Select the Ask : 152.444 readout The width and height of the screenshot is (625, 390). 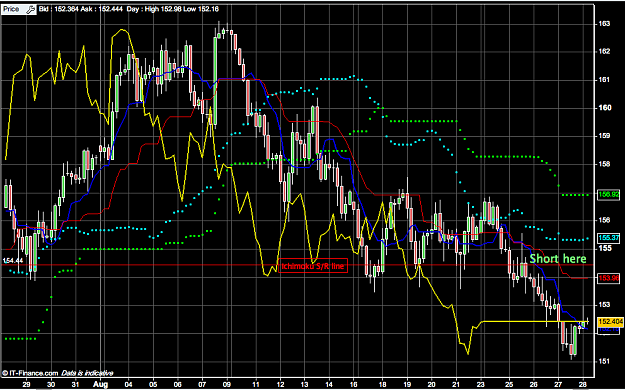(x=102, y=9)
